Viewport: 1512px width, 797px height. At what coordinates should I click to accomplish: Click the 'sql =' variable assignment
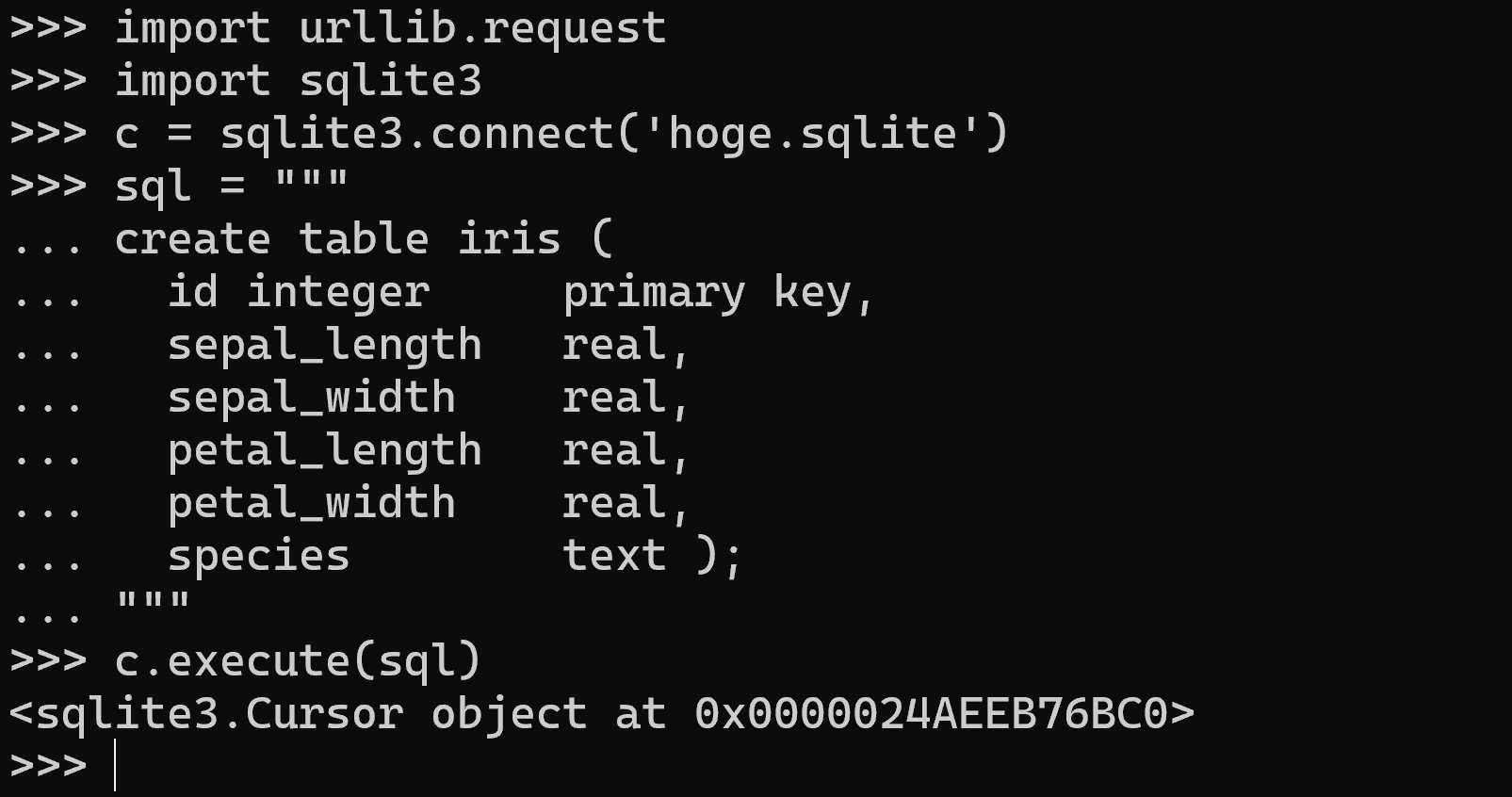tap(179, 187)
